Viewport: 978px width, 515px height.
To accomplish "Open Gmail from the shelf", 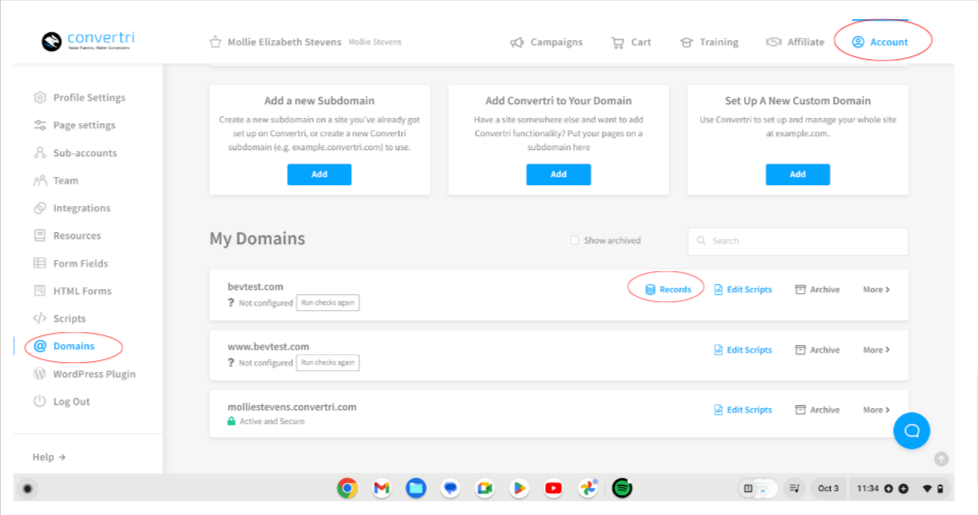I will click(x=381, y=488).
